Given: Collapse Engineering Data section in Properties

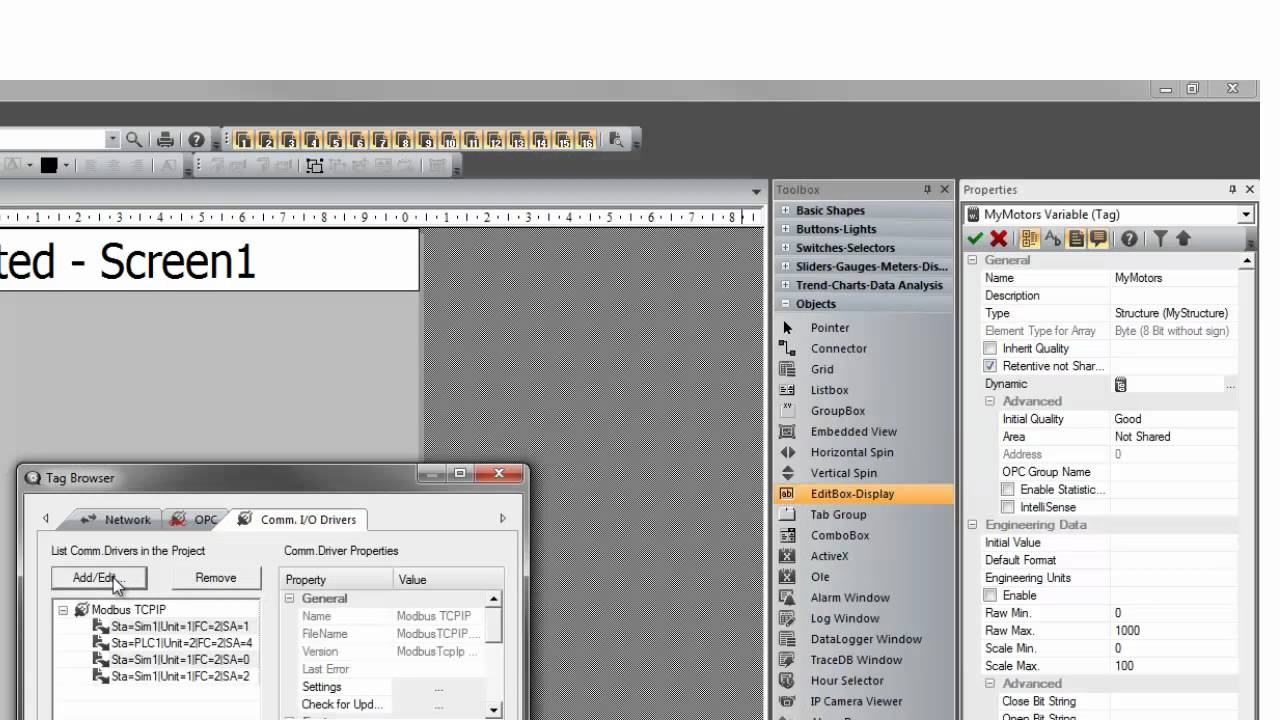Looking at the screenshot, I should click(972, 525).
